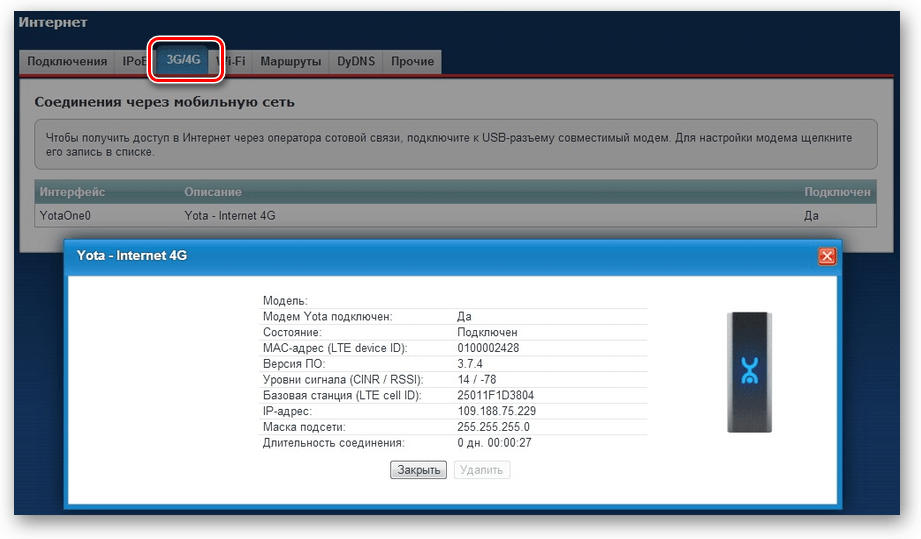The width and height of the screenshot is (921, 539).
Task: Click the Интернет page heading
Action: [53, 22]
